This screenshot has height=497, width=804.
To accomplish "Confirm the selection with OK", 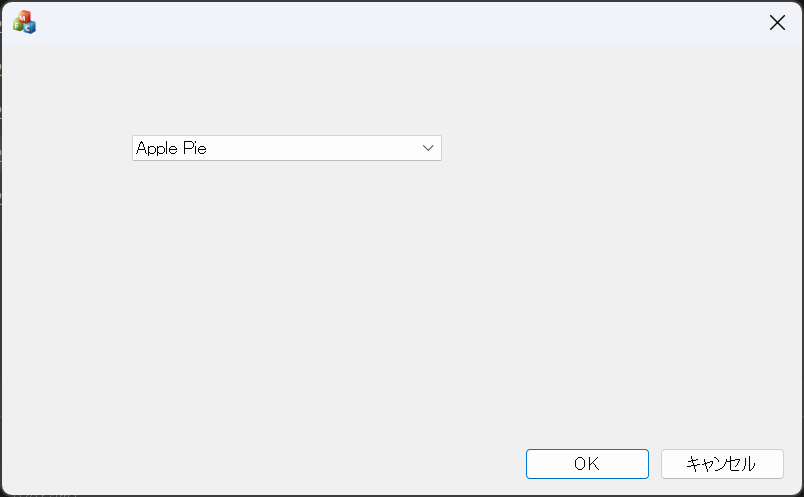I will click(x=587, y=464).
